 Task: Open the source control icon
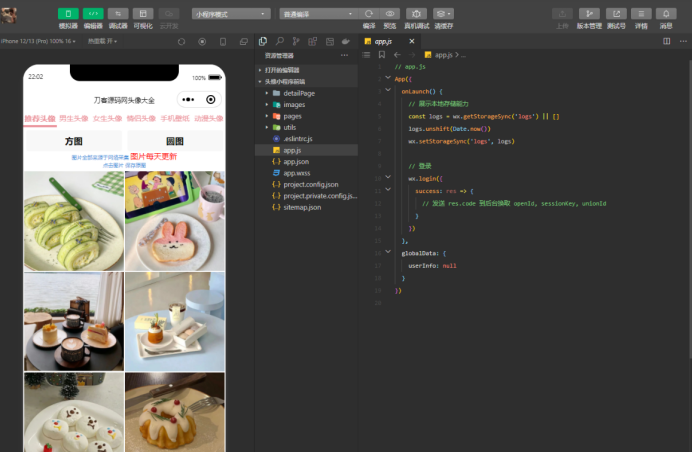coord(296,41)
